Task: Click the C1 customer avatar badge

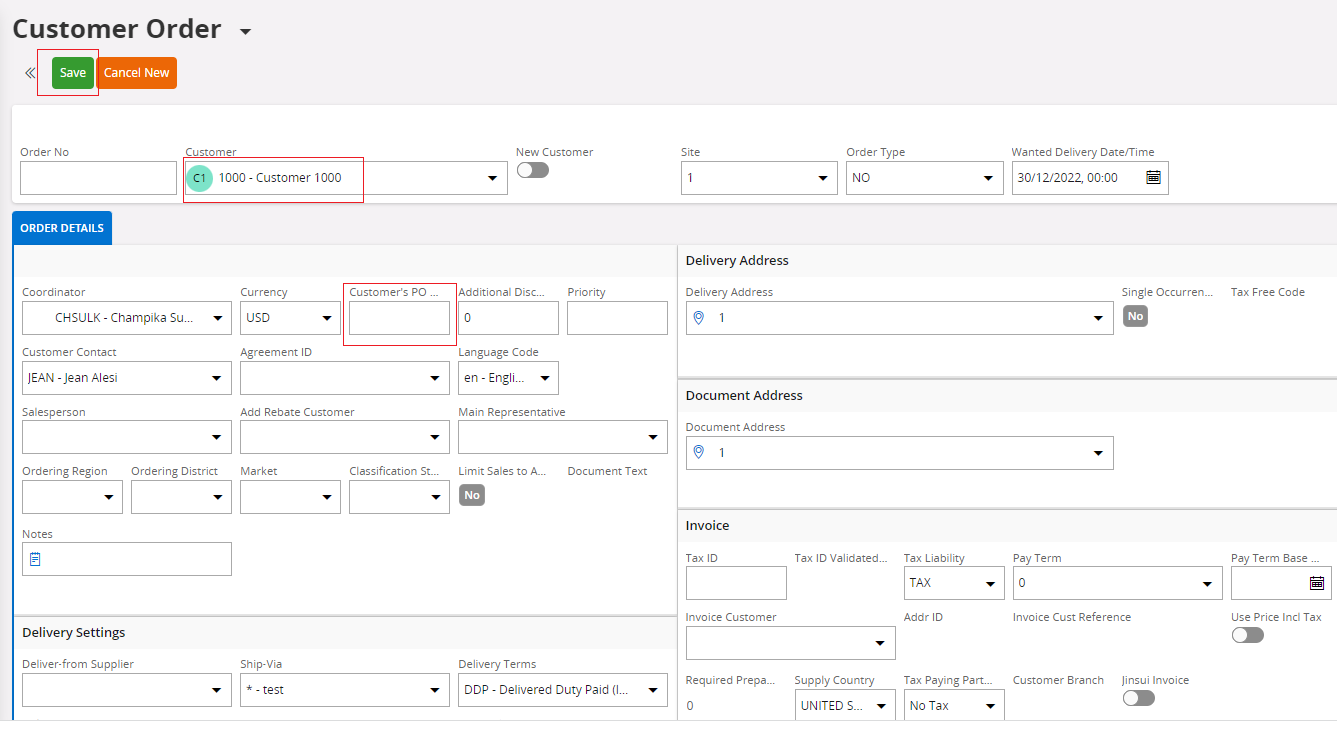Action: [200, 178]
